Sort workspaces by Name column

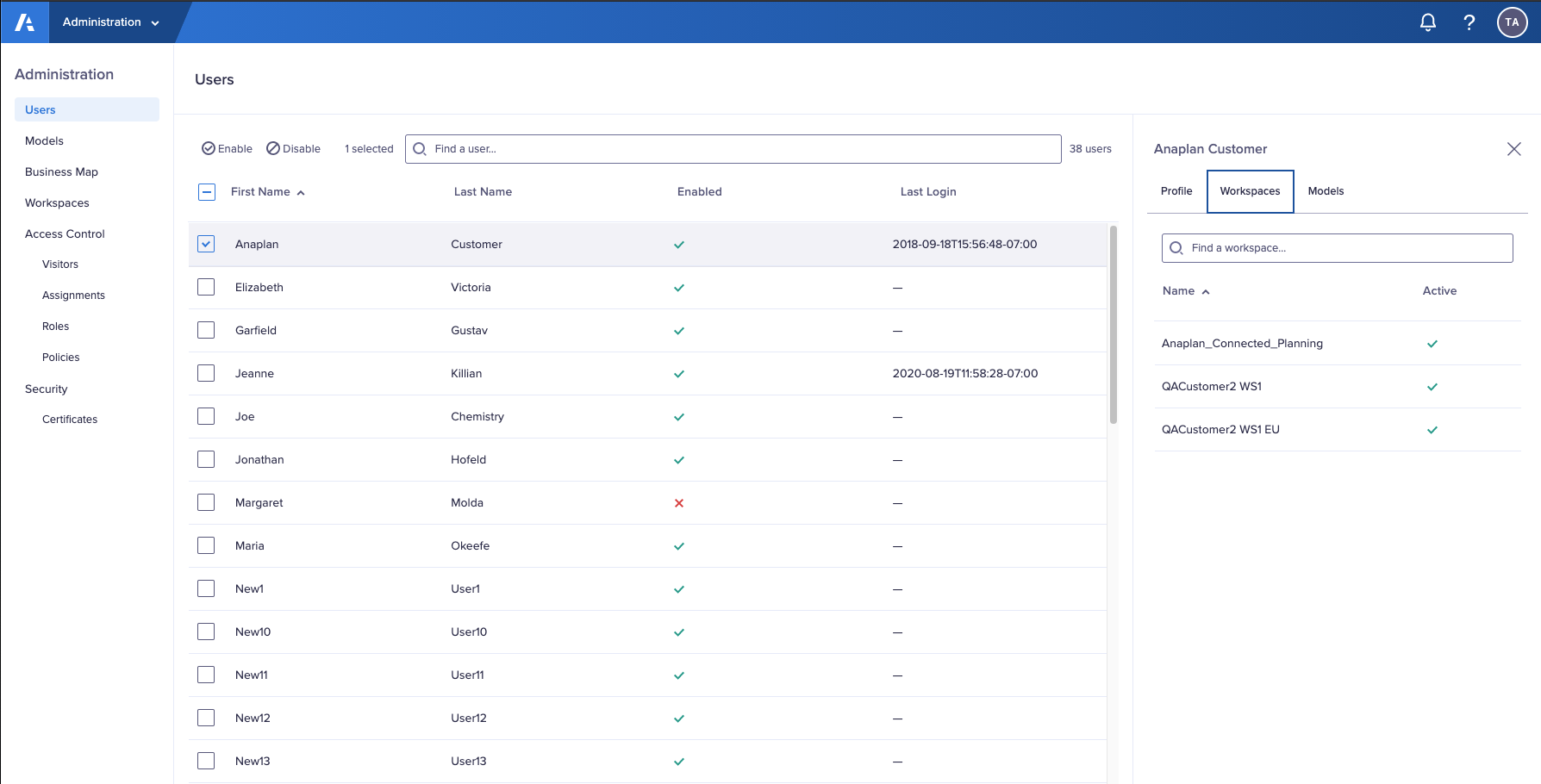pos(1186,291)
